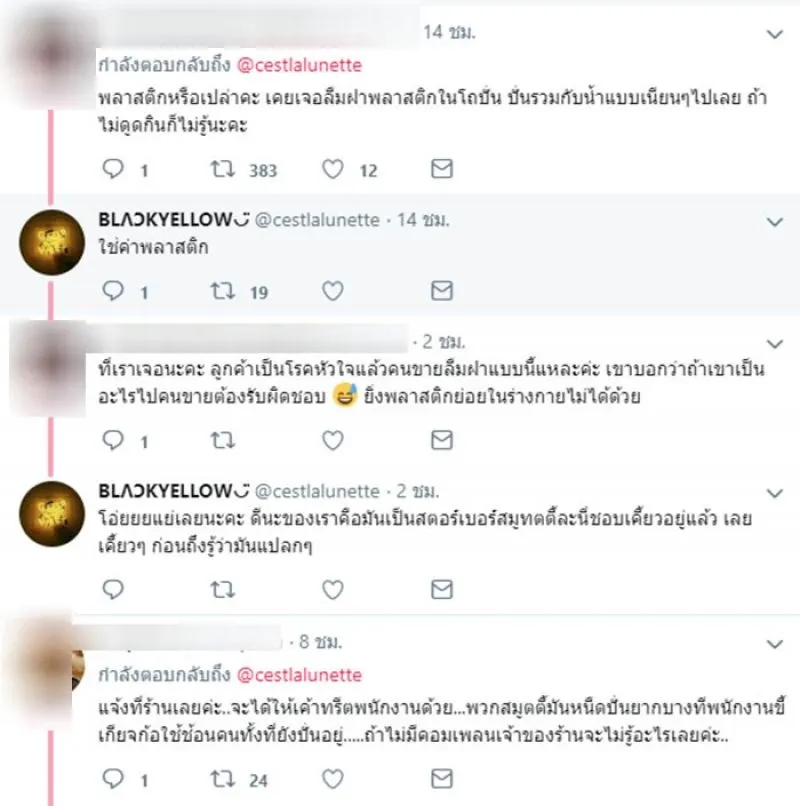
Task: Expand options chevron on the top tweet
Action: (775, 34)
